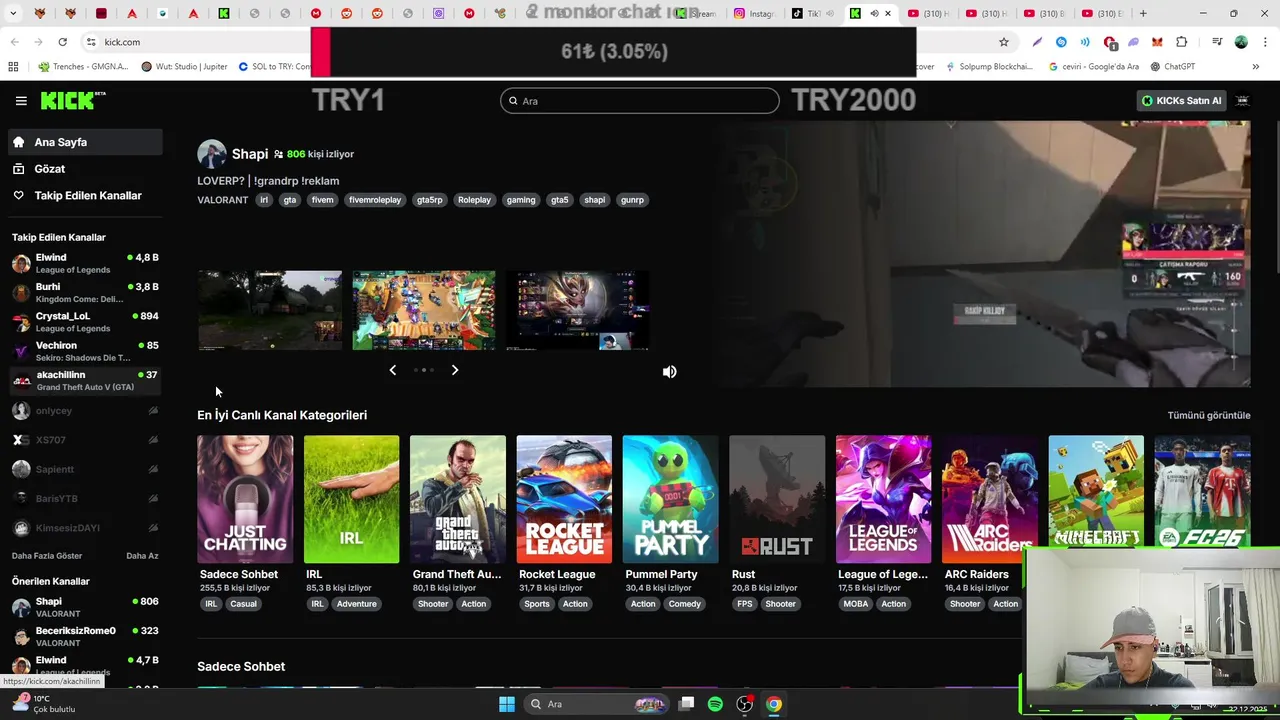Click the Comedy tag under Pummel Party
Viewport: 1280px width, 720px height.
685,604
